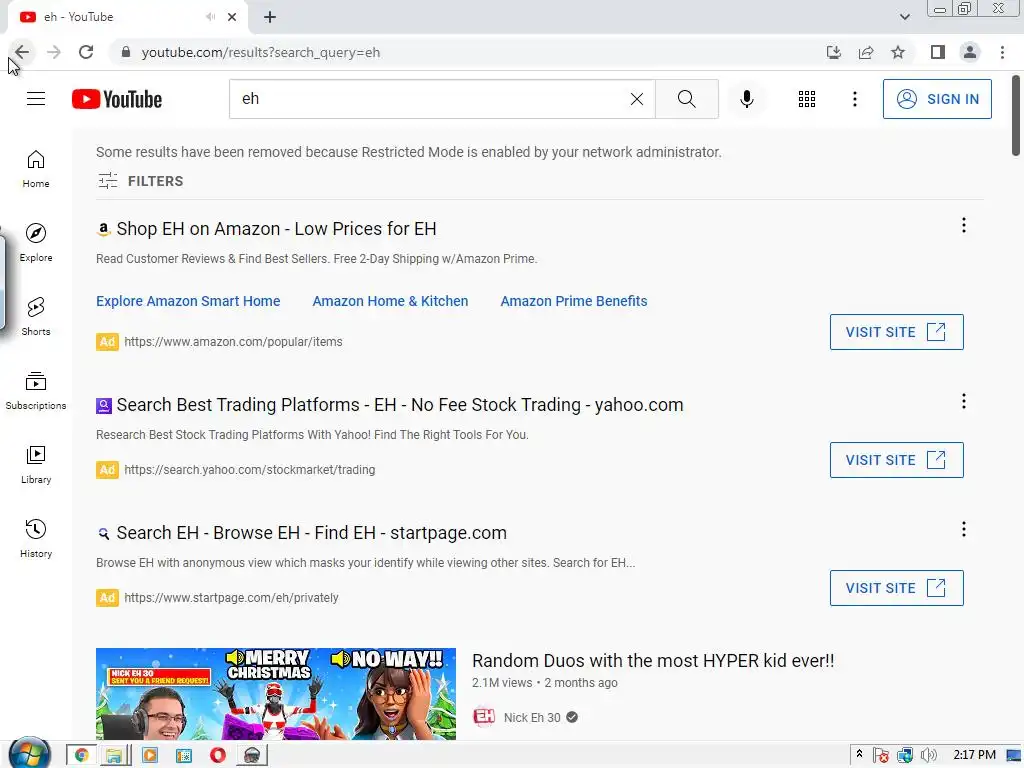Click the YouTube logo

coord(117,99)
